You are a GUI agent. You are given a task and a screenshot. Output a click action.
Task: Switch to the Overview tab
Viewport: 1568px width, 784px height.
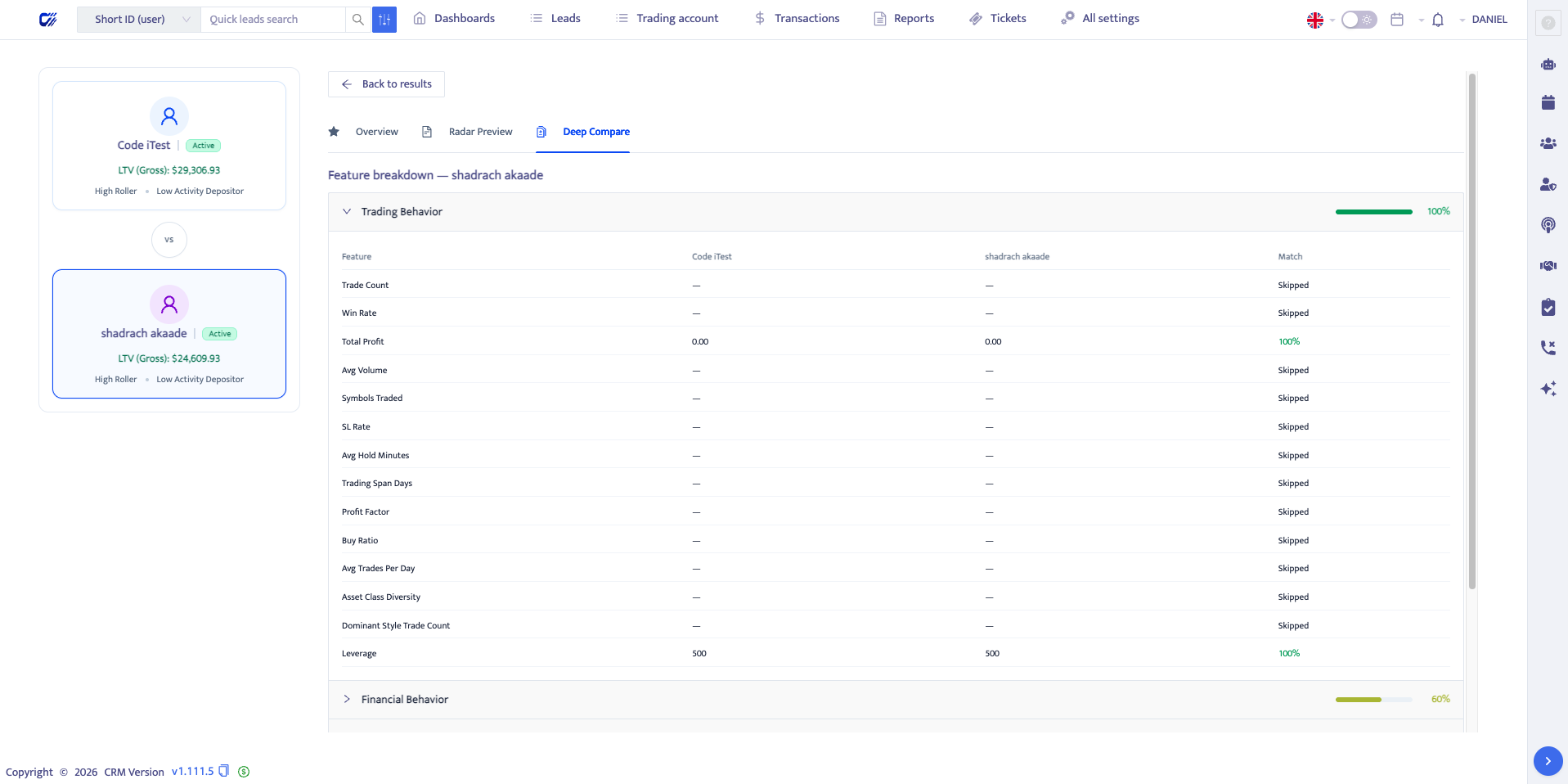tap(376, 132)
